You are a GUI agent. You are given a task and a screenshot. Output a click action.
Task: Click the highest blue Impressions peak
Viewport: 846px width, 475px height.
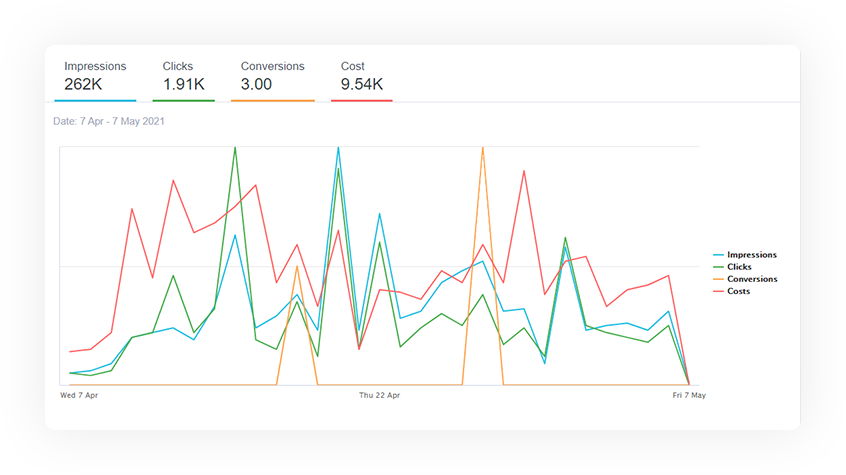tap(338, 148)
